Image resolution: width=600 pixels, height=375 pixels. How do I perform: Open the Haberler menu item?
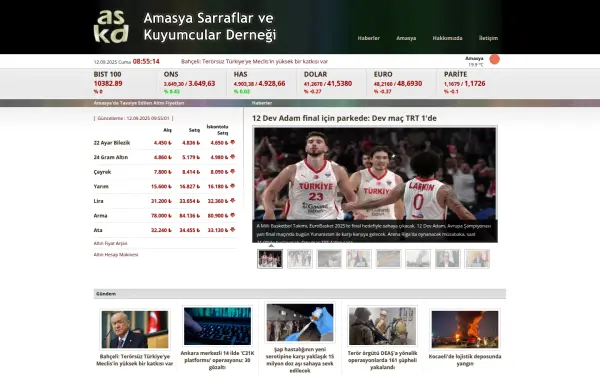[368, 38]
